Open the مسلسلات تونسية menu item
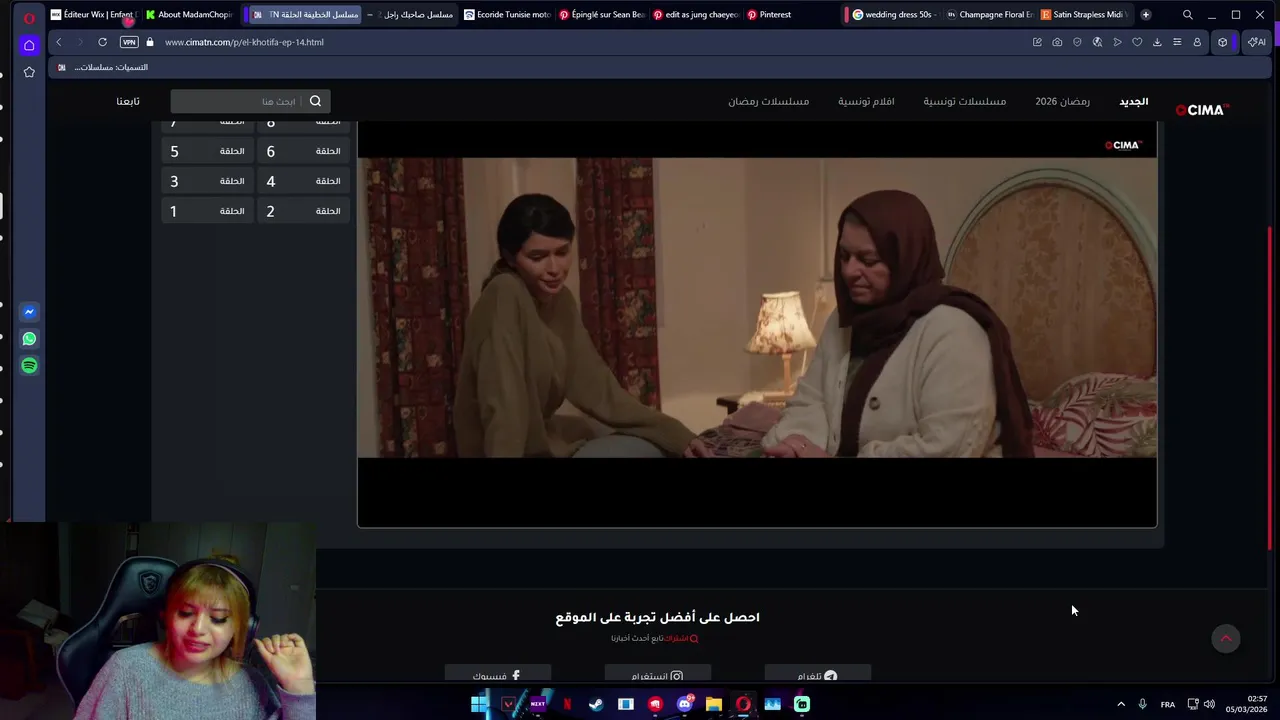Viewport: 1280px width, 720px height. pyautogui.click(x=964, y=101)
